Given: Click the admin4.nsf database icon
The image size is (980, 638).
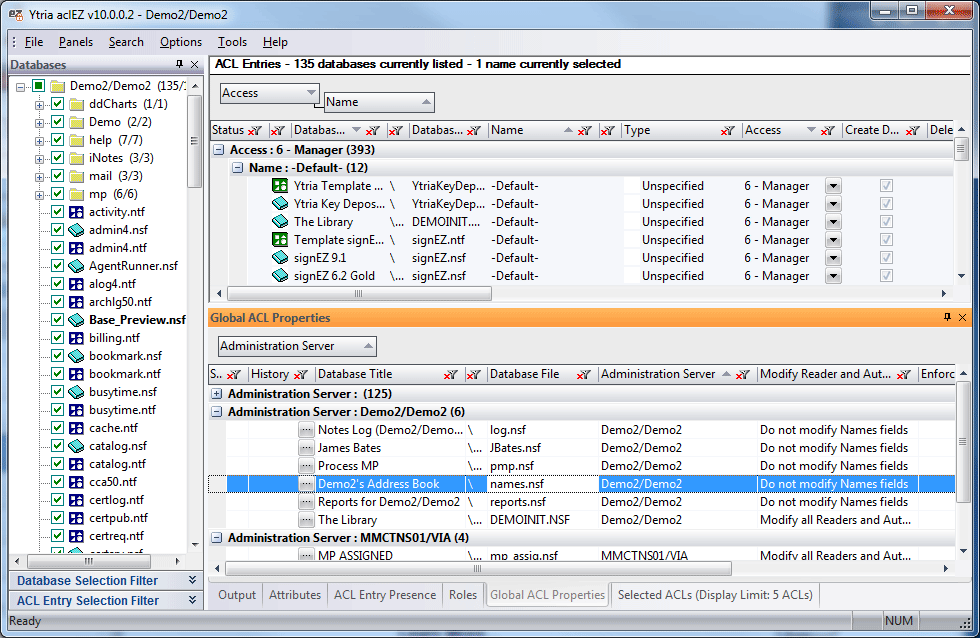Looking at the screenshot, I should pos(76,230).
